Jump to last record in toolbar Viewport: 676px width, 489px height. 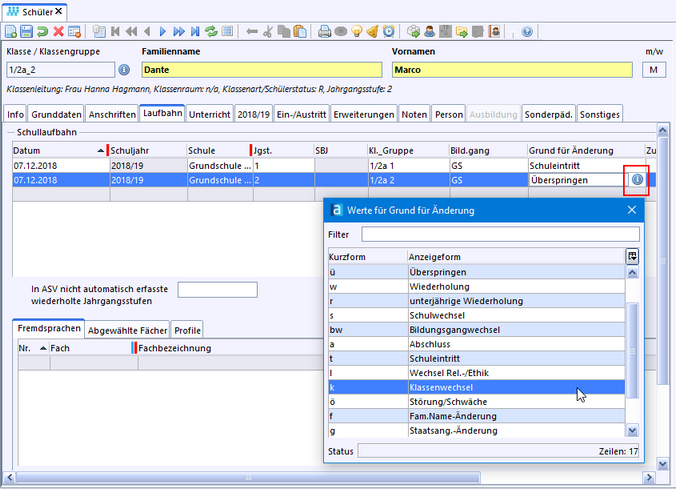click(x=194, y=32)
